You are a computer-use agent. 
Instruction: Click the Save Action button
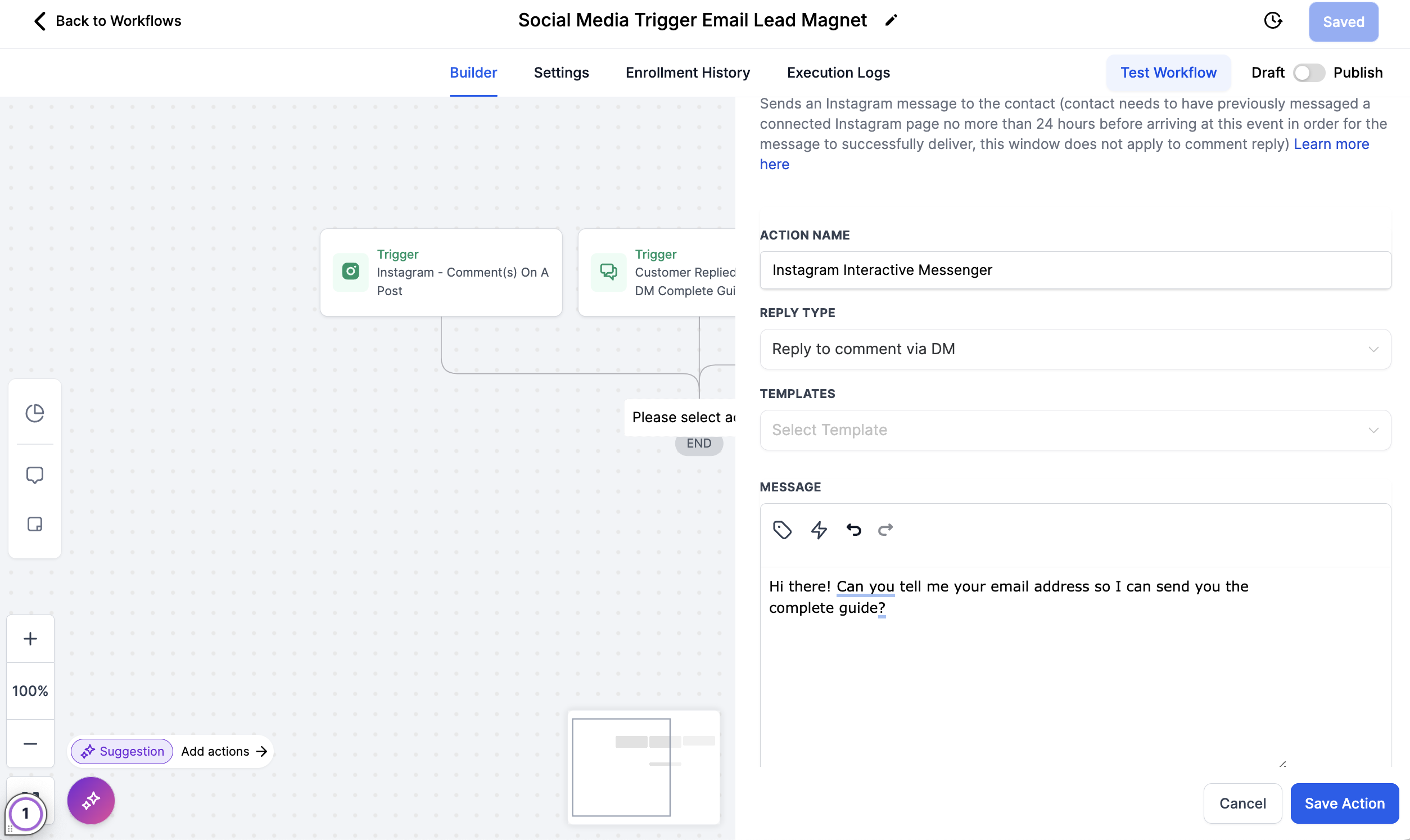(1344, 803)
